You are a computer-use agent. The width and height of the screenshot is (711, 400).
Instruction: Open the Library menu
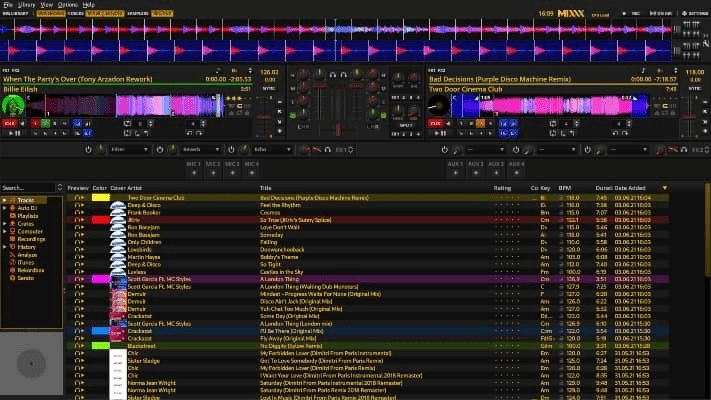26,5
